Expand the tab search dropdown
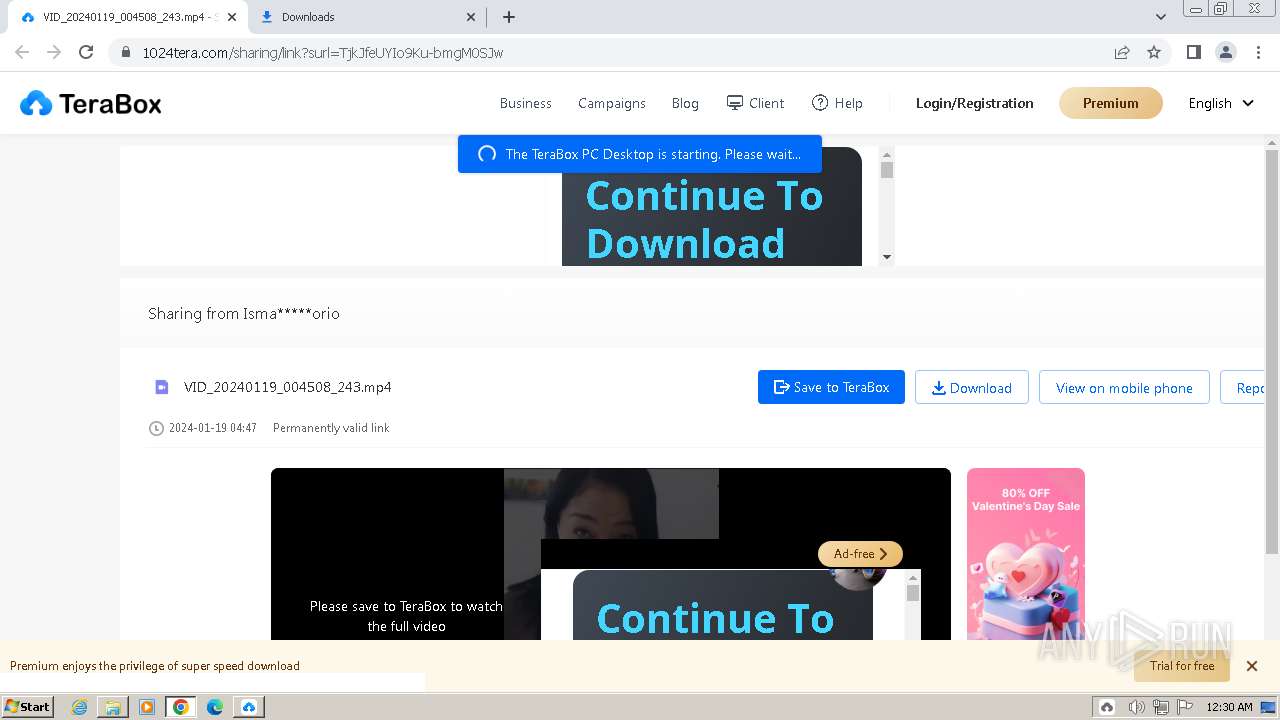The width and height of the screenshot is (1280, 720). coord(1160,17)
